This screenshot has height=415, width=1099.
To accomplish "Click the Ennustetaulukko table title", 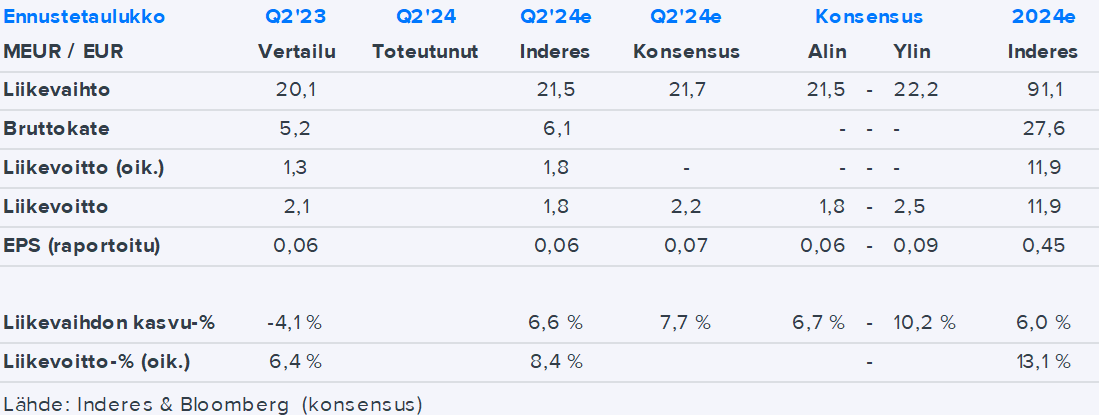I will pyautogui.click(x=84, y=17).
